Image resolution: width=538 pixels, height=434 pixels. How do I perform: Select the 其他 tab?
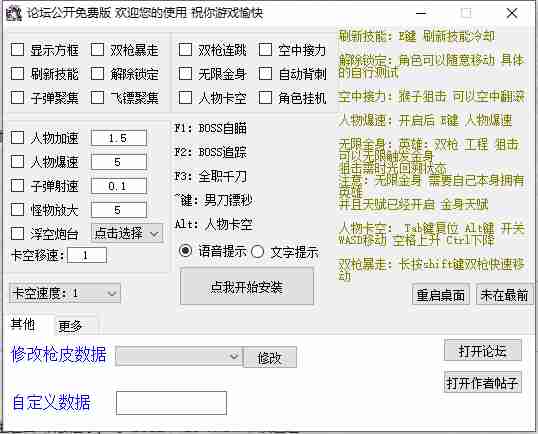23,324
